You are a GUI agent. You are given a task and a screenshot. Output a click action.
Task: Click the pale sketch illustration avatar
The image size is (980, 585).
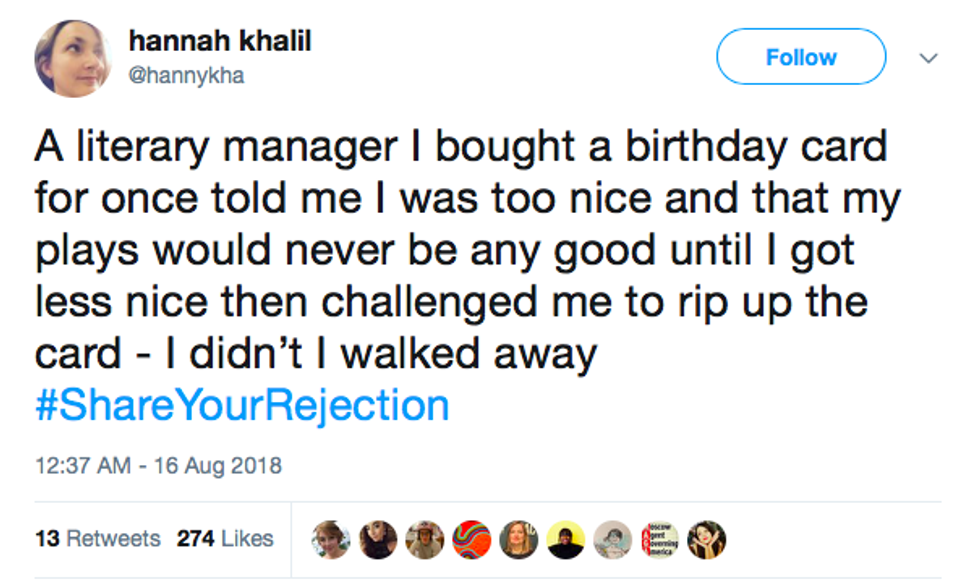point(613,539)
